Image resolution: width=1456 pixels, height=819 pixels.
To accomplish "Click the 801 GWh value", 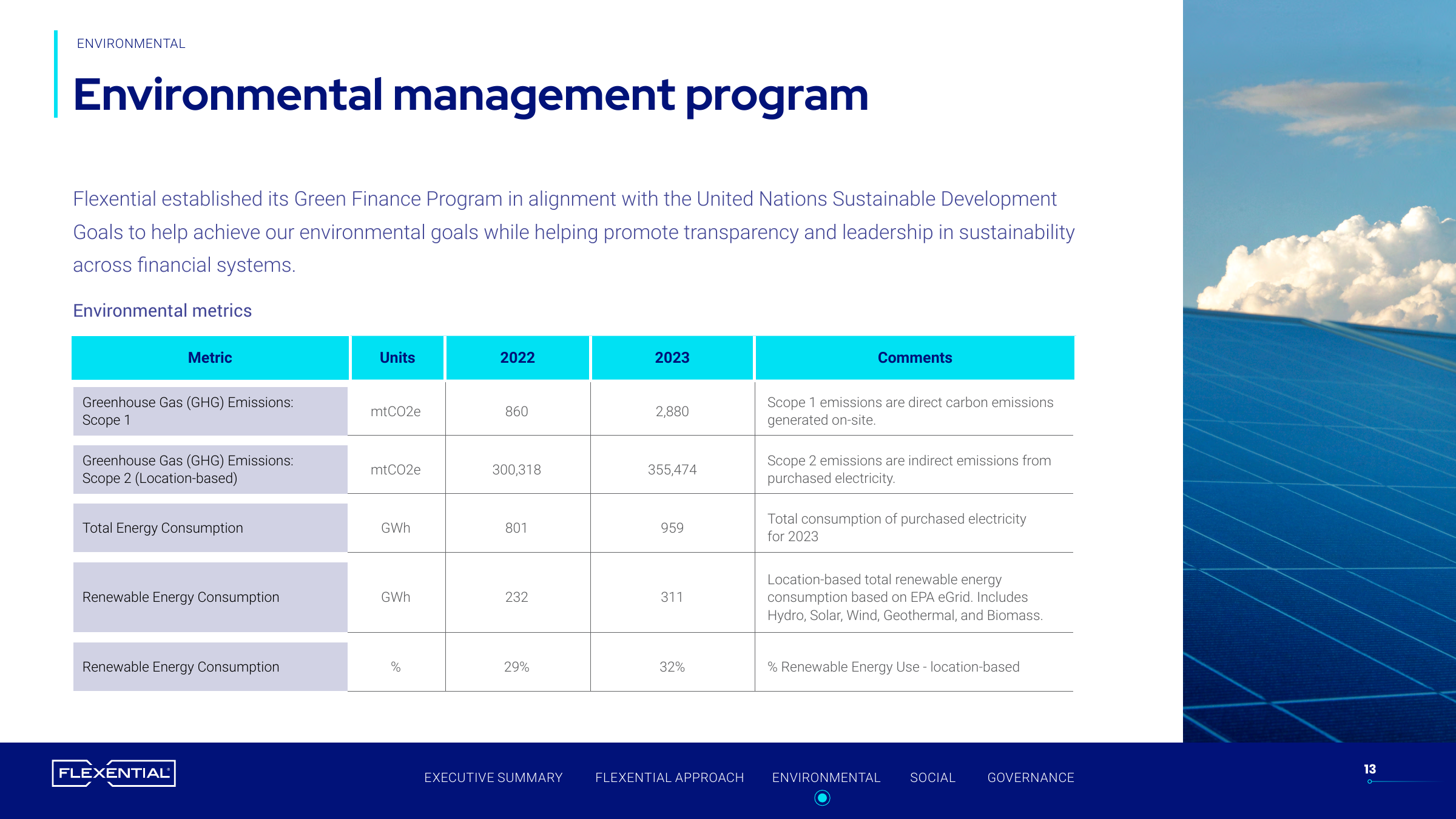I will [x=517, y=528].
